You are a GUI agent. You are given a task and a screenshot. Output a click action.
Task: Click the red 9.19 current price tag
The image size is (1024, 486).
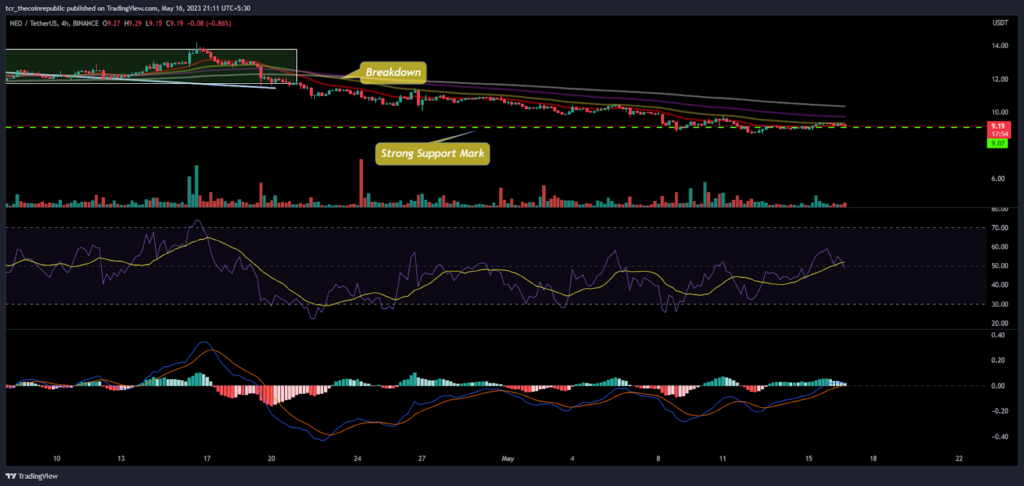click(x=996, y=127)
